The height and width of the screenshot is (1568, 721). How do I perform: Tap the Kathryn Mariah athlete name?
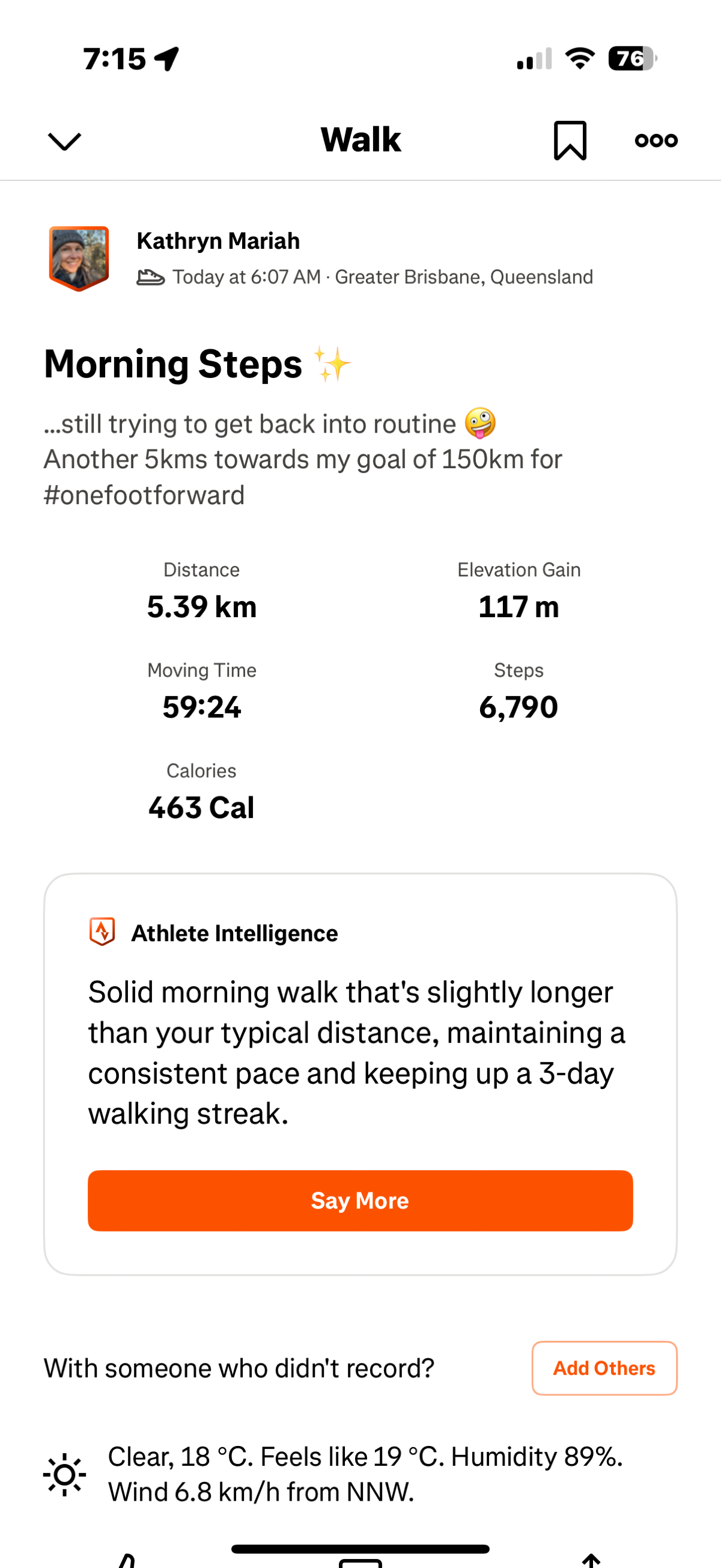pyautogui.click(x=218, y=241)
